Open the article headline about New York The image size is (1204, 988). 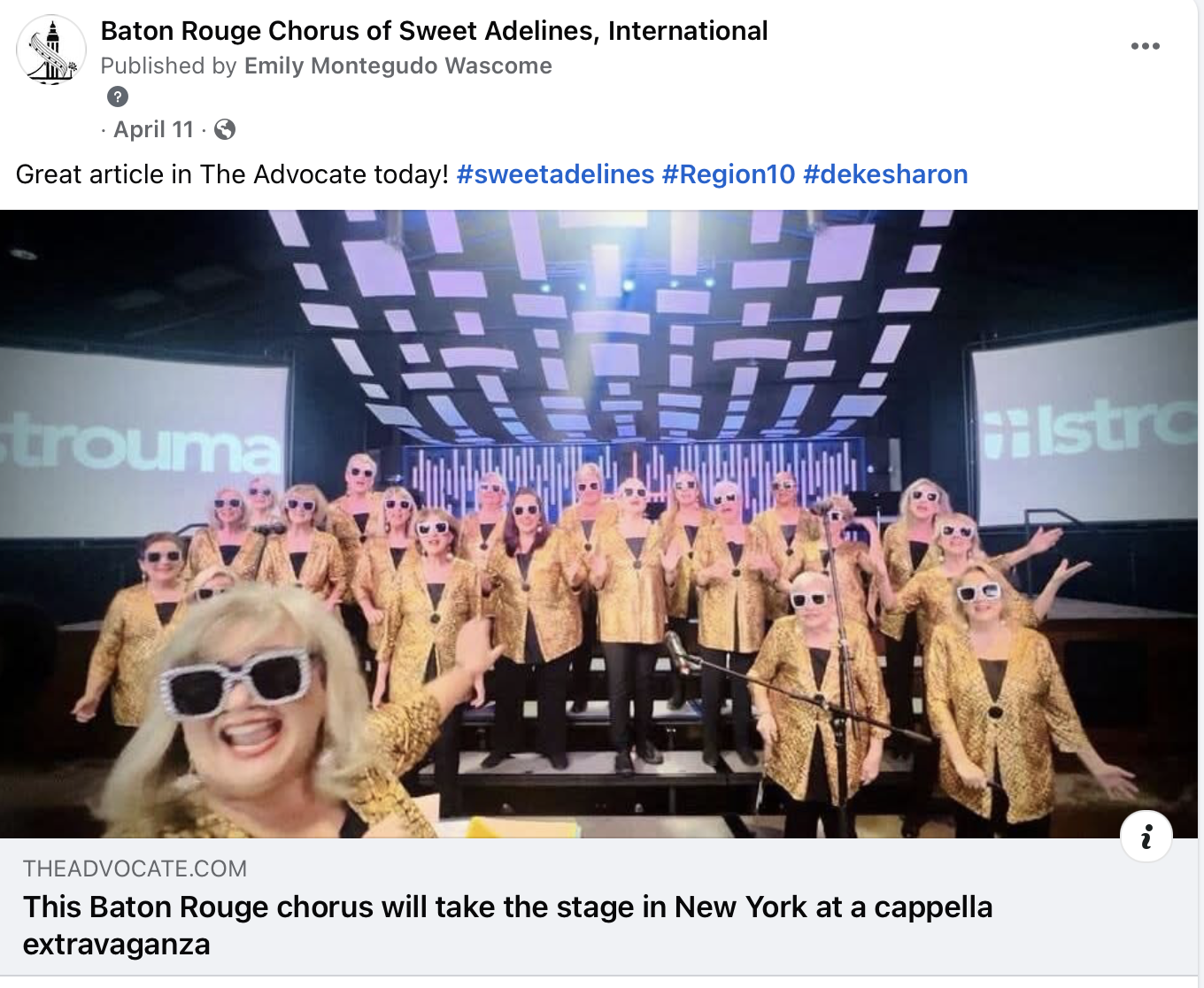coord(508,925)
